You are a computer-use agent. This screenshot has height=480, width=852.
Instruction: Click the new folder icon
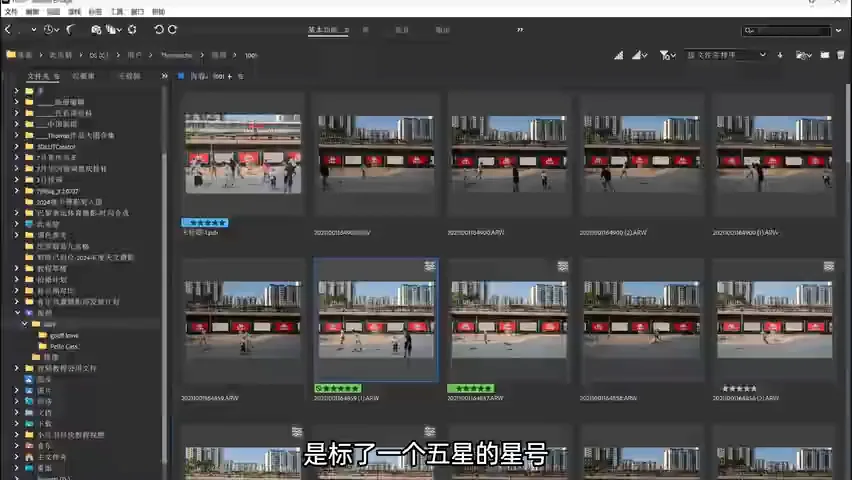coord(825,55)
